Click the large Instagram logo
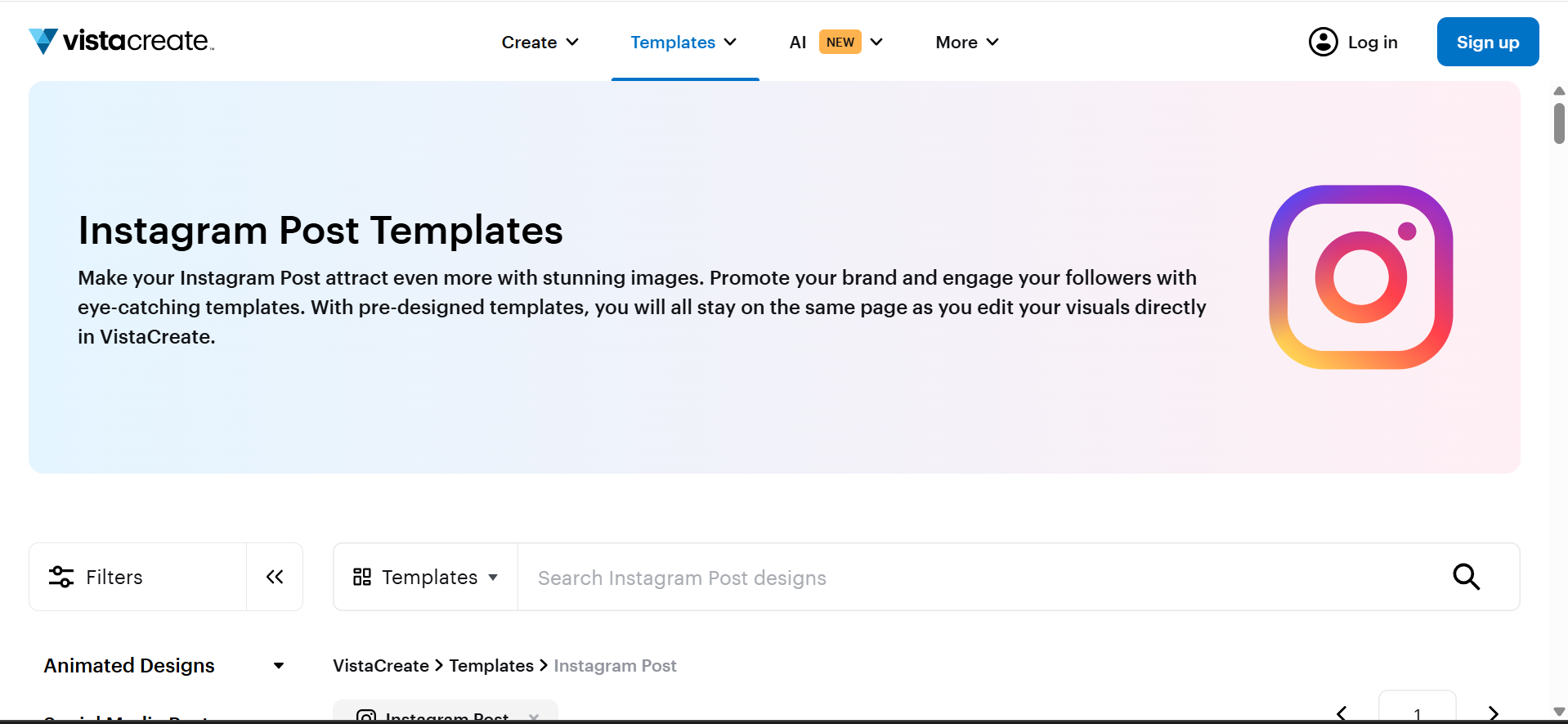 click(x=1360, y=277)
